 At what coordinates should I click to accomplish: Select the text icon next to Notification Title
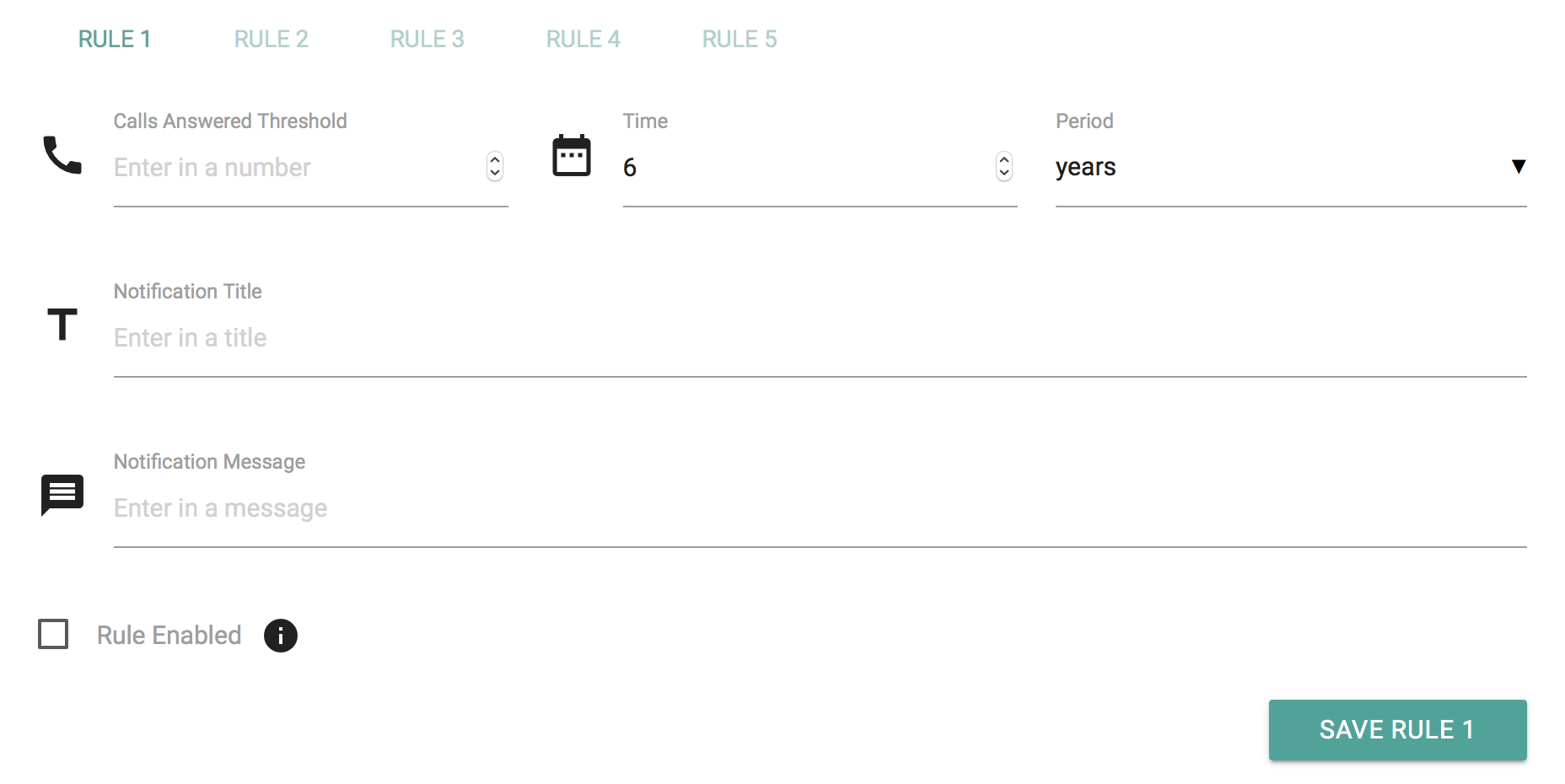pyautogui.click(x=61, y=325)
